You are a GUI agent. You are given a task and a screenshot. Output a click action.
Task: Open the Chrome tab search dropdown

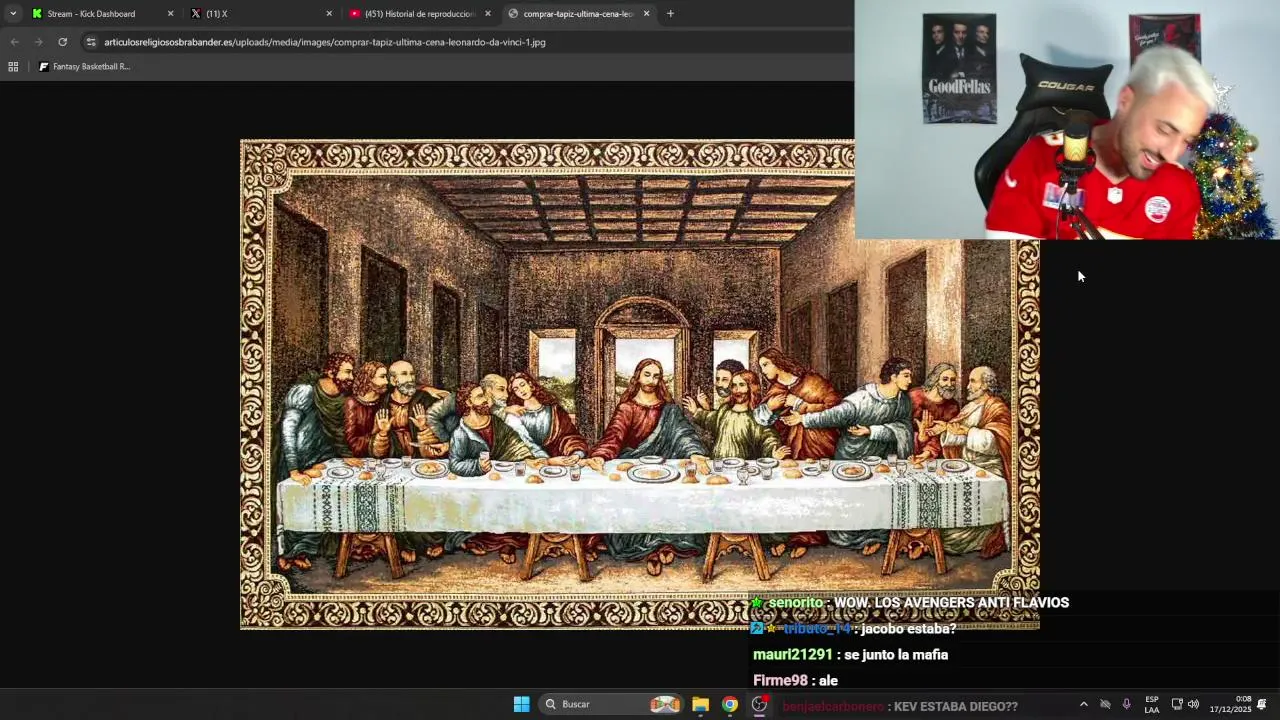pyautogui.click(x=12, y=13)
